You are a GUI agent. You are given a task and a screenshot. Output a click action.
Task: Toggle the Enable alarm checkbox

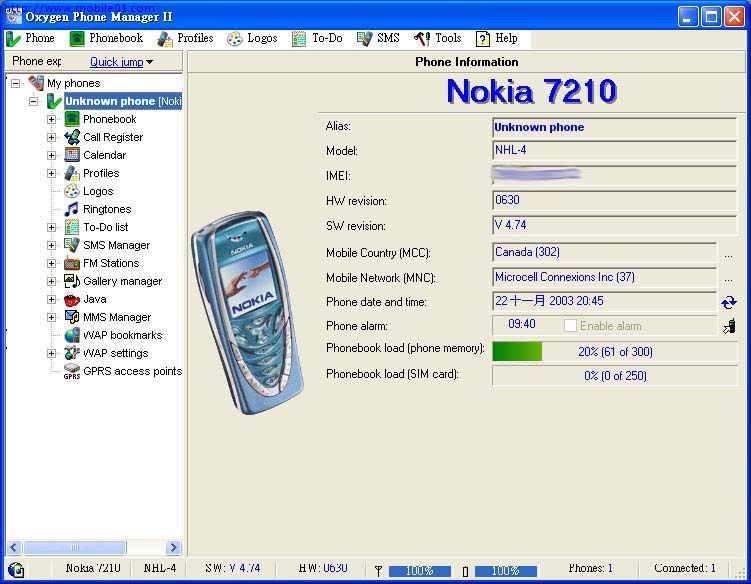[570, 326]
